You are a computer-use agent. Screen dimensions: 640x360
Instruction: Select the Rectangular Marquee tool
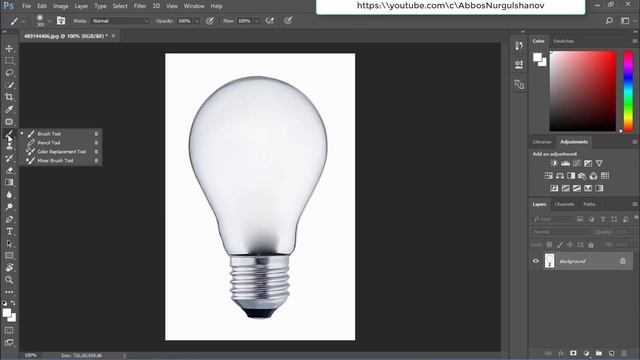(9, 61)
